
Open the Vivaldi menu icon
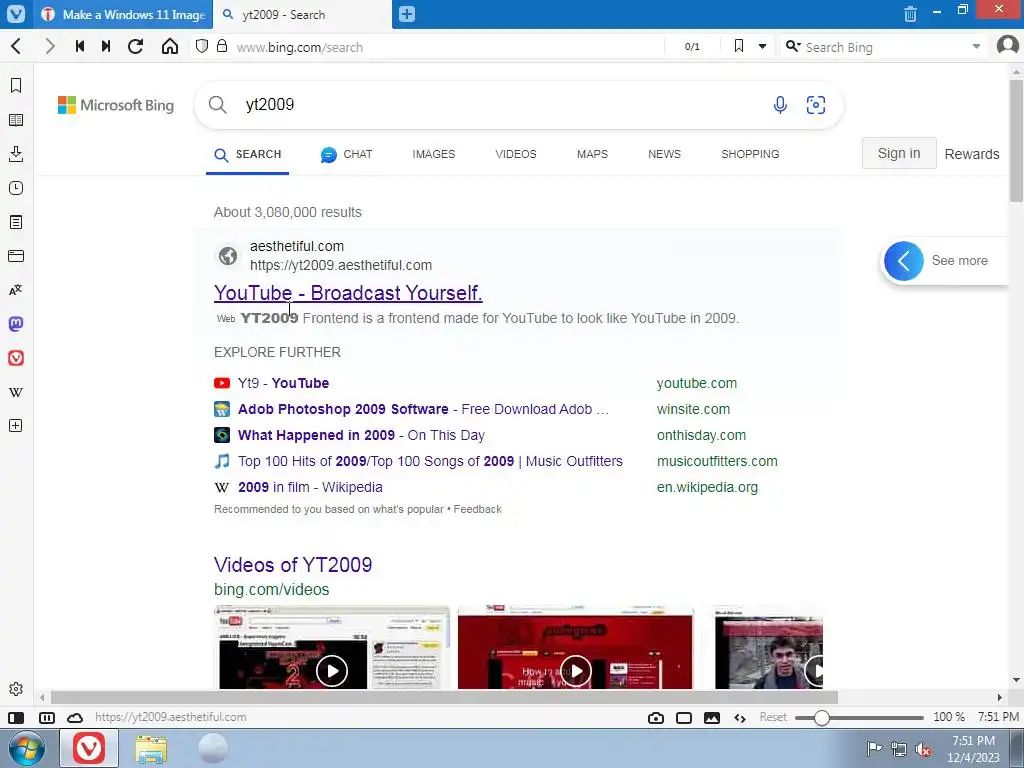[16, 14]
